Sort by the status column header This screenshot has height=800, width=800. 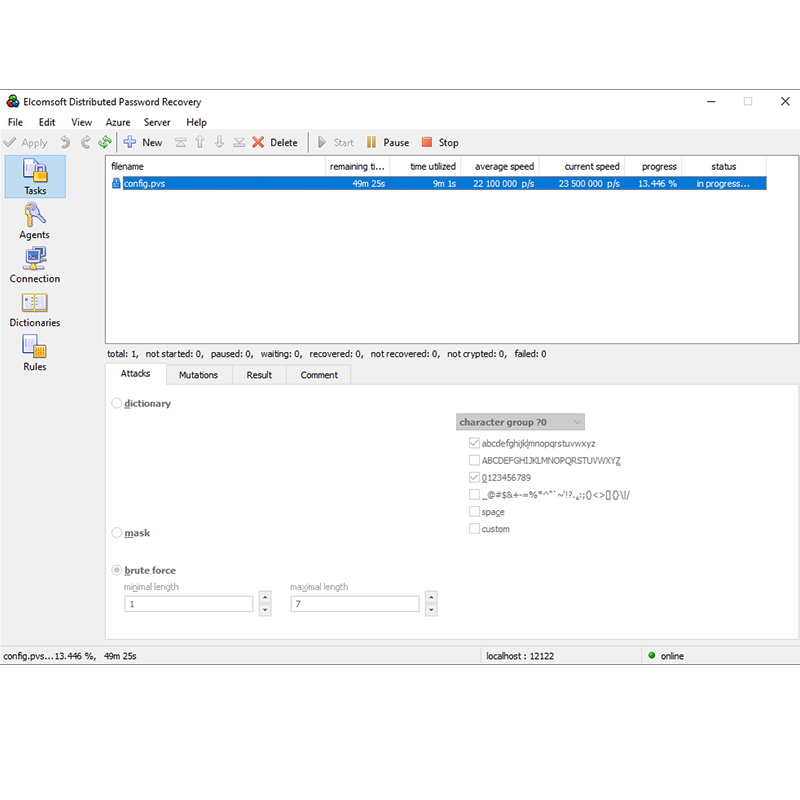coord(723,166)
